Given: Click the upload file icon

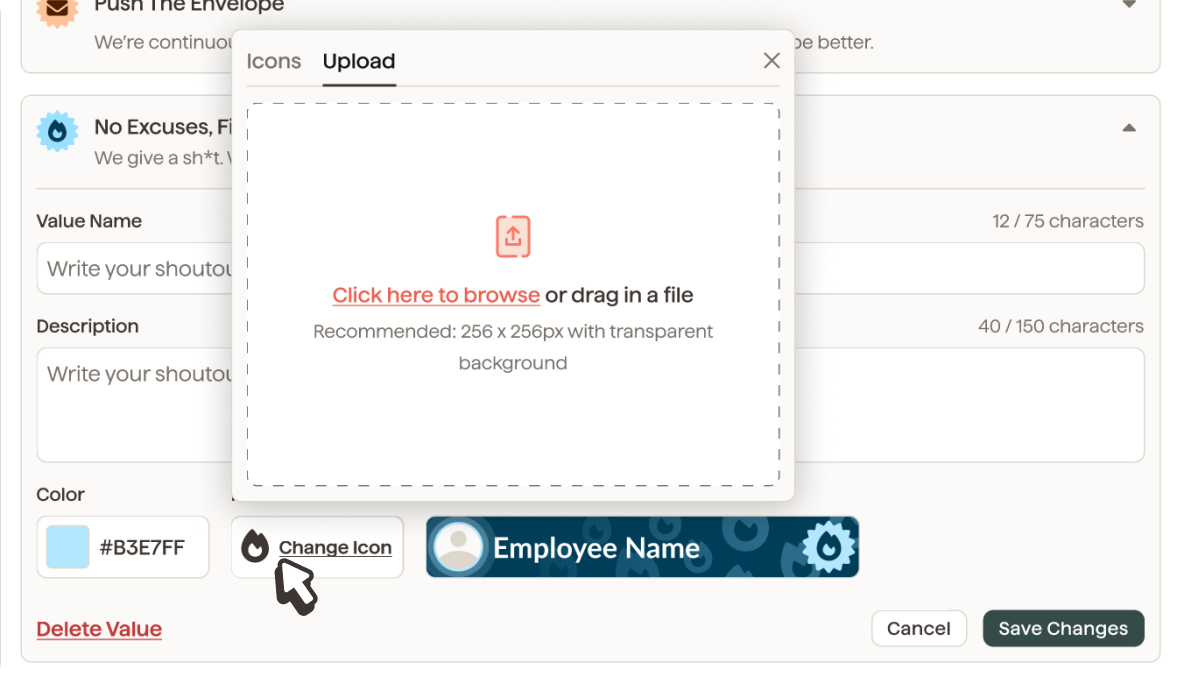Looking at the screenshot, I should coord(513,236).
